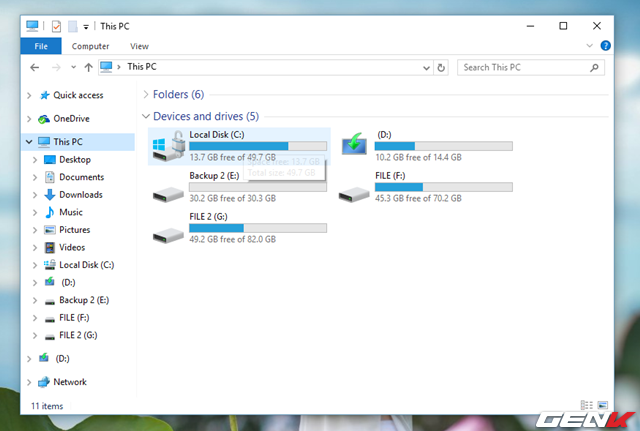Open Help with the blue question icon
Viewport: 640px width, 431px height.
605,46
